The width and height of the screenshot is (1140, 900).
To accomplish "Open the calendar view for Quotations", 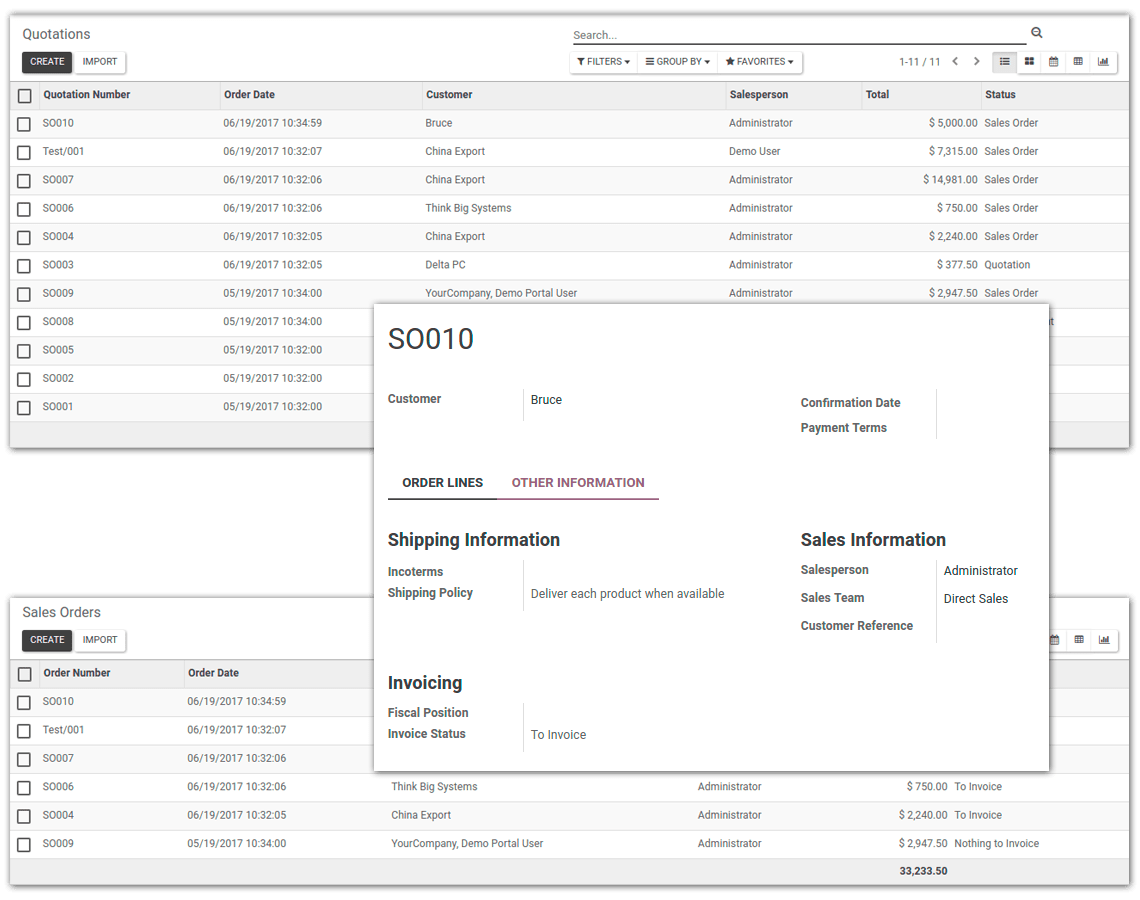I will (x=1053, y=61).
